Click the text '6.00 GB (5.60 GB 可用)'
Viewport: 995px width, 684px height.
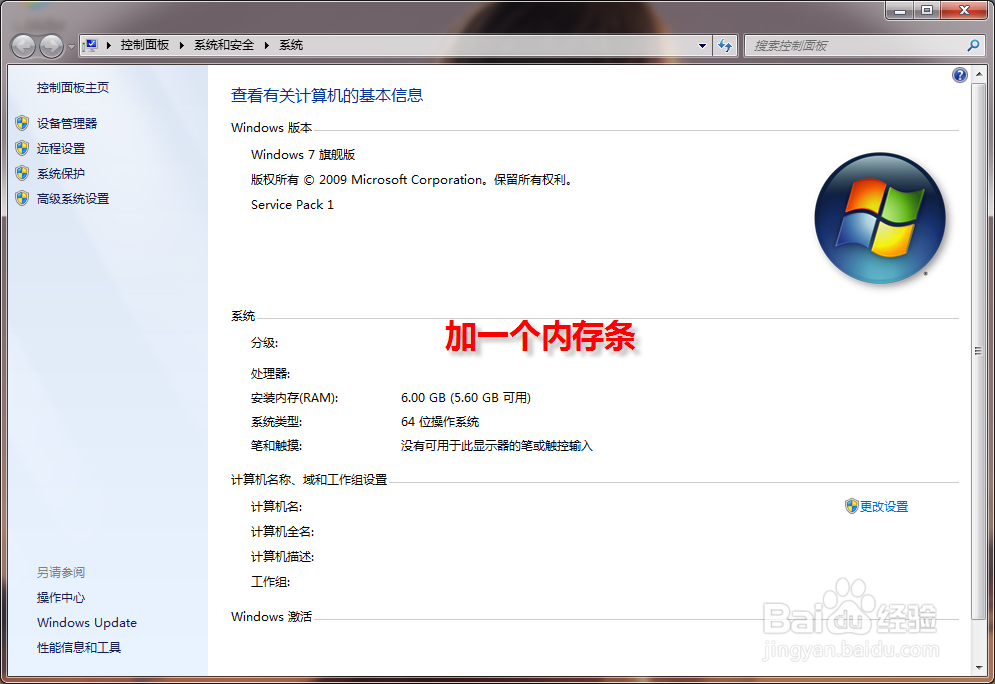[466, 398]
